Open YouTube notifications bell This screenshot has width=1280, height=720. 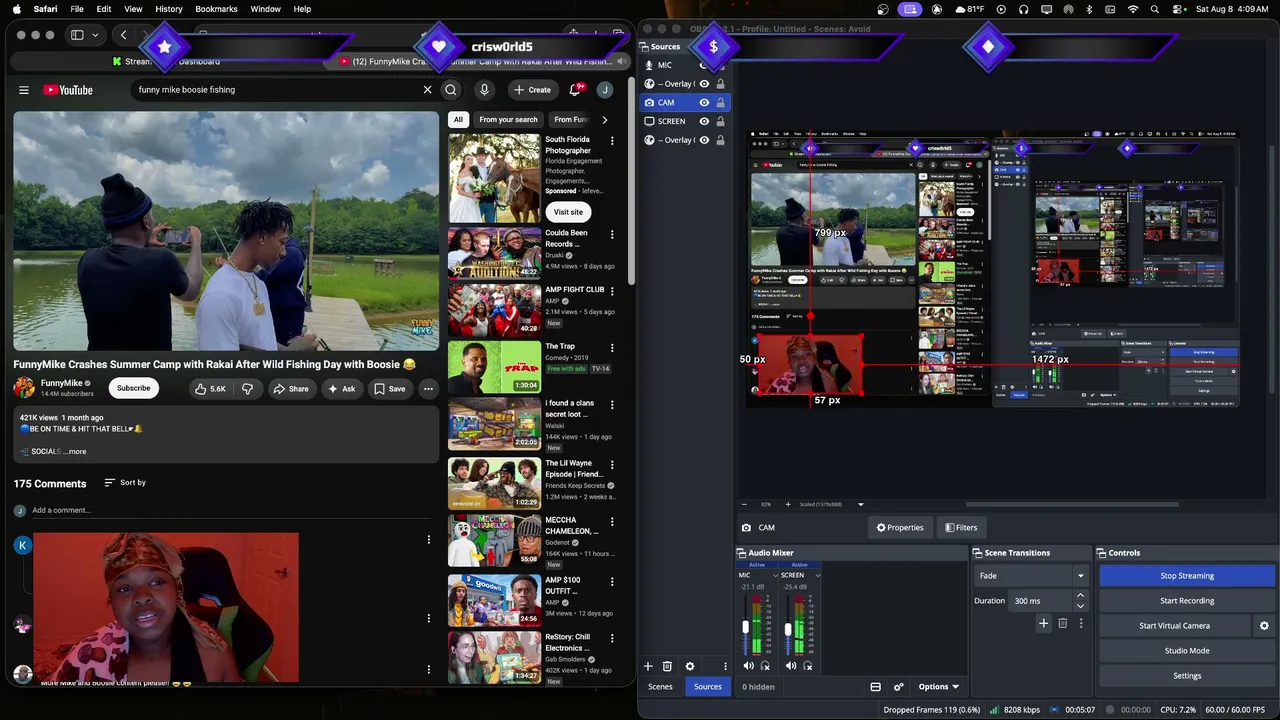click(576, 90)
